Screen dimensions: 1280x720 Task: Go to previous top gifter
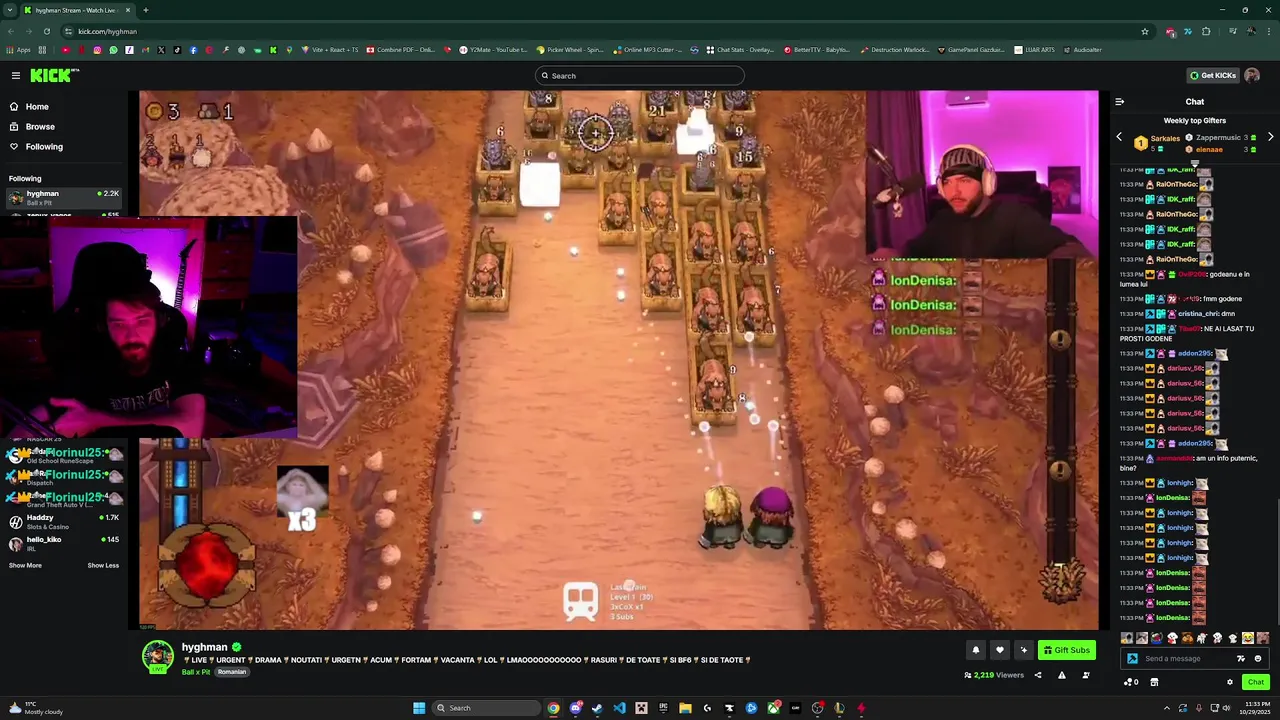1119,137
